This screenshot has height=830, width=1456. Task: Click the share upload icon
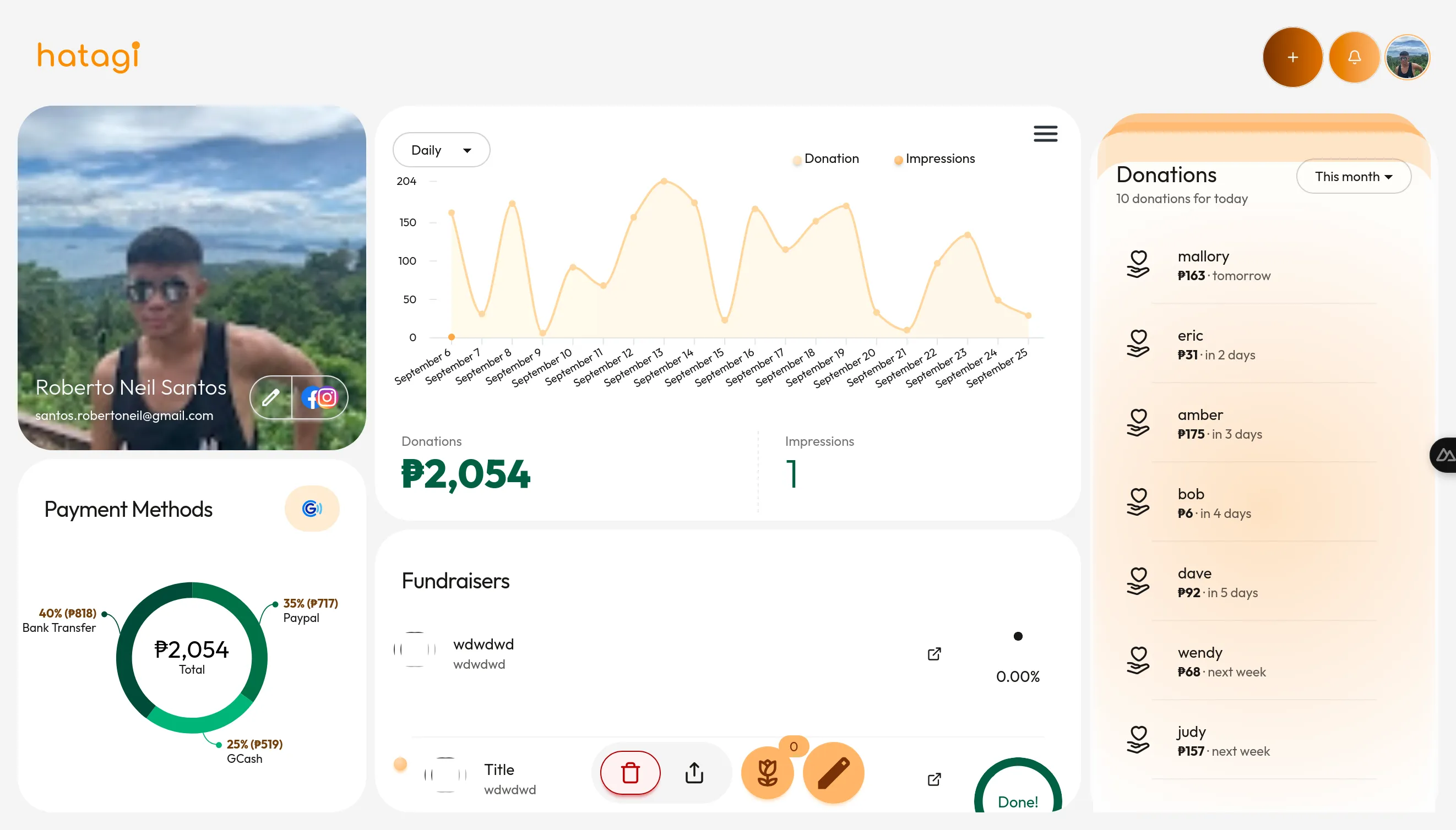(694, 772)
